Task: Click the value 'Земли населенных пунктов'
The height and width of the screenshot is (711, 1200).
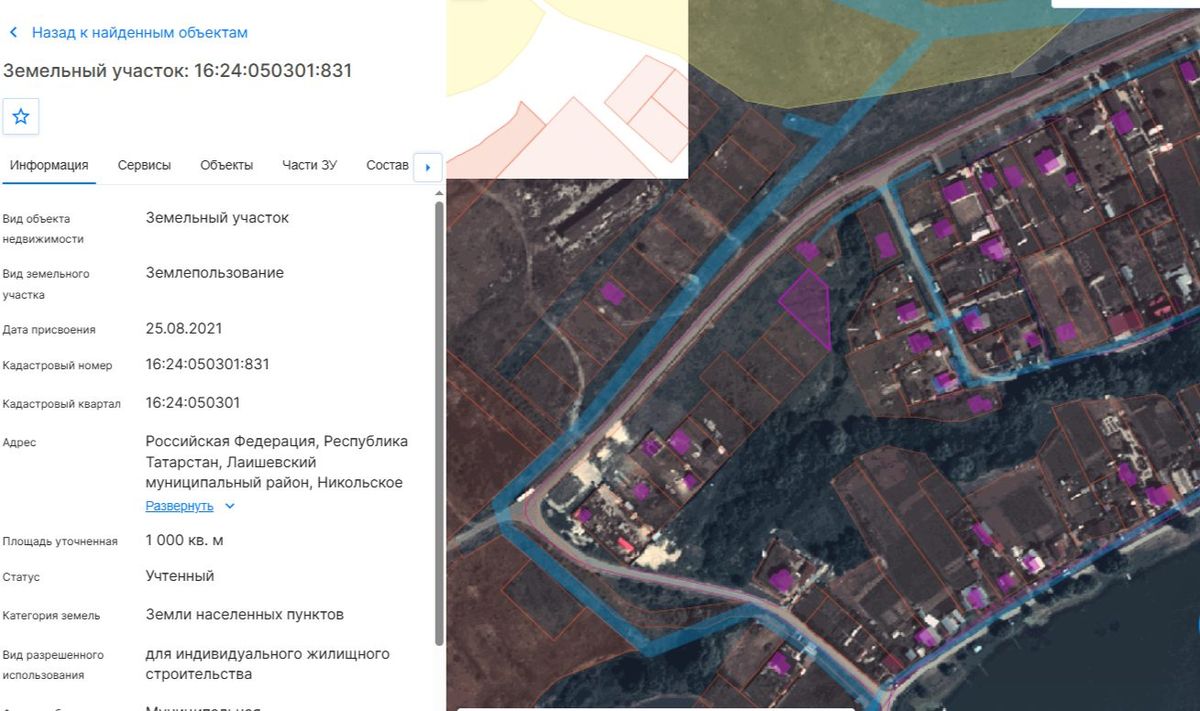Action: 245,614
